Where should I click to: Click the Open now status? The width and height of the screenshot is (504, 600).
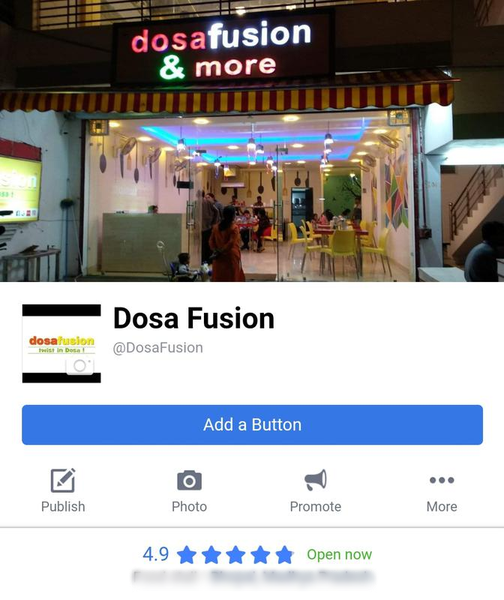point(339,554)
